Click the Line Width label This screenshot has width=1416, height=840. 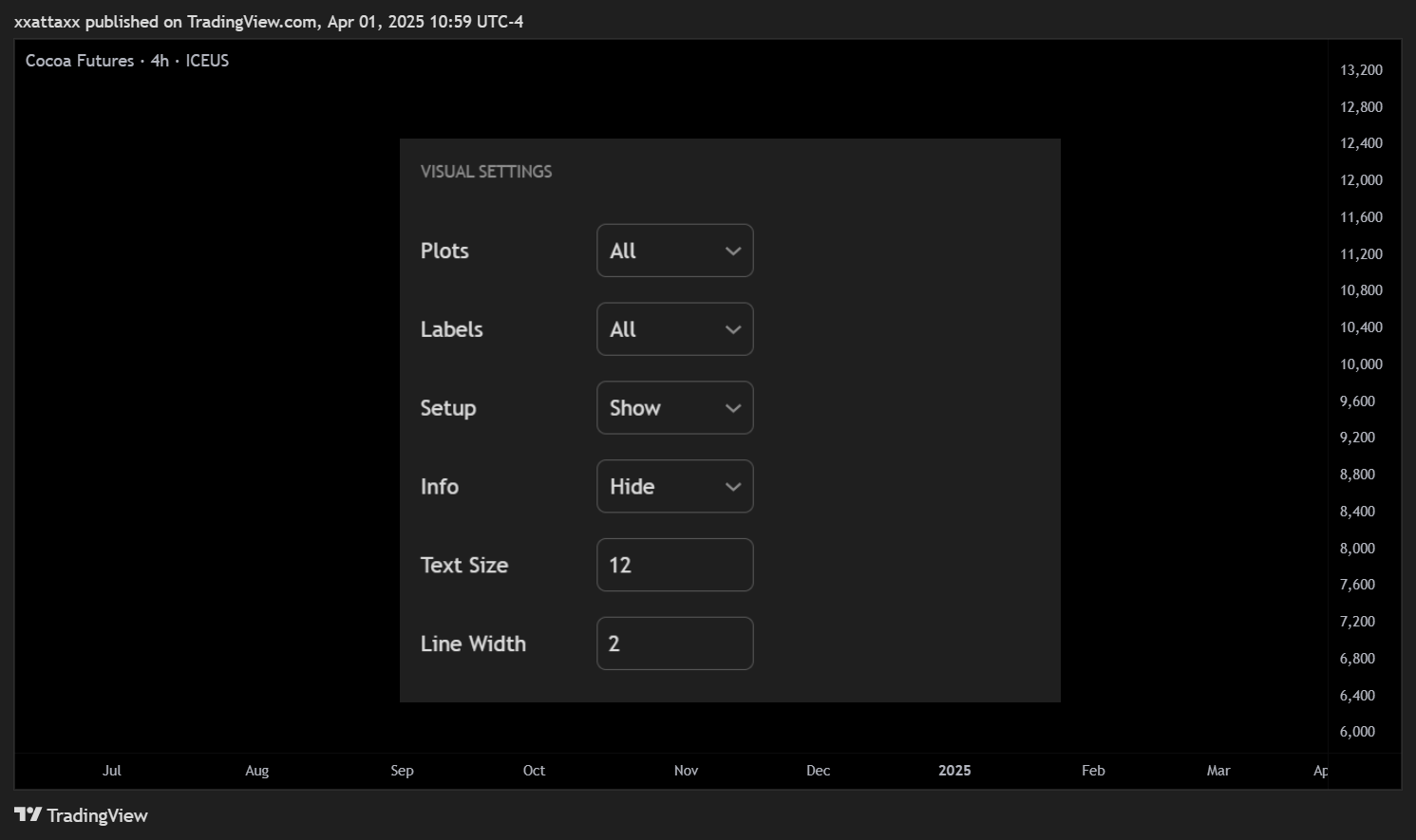click(473, 644)
